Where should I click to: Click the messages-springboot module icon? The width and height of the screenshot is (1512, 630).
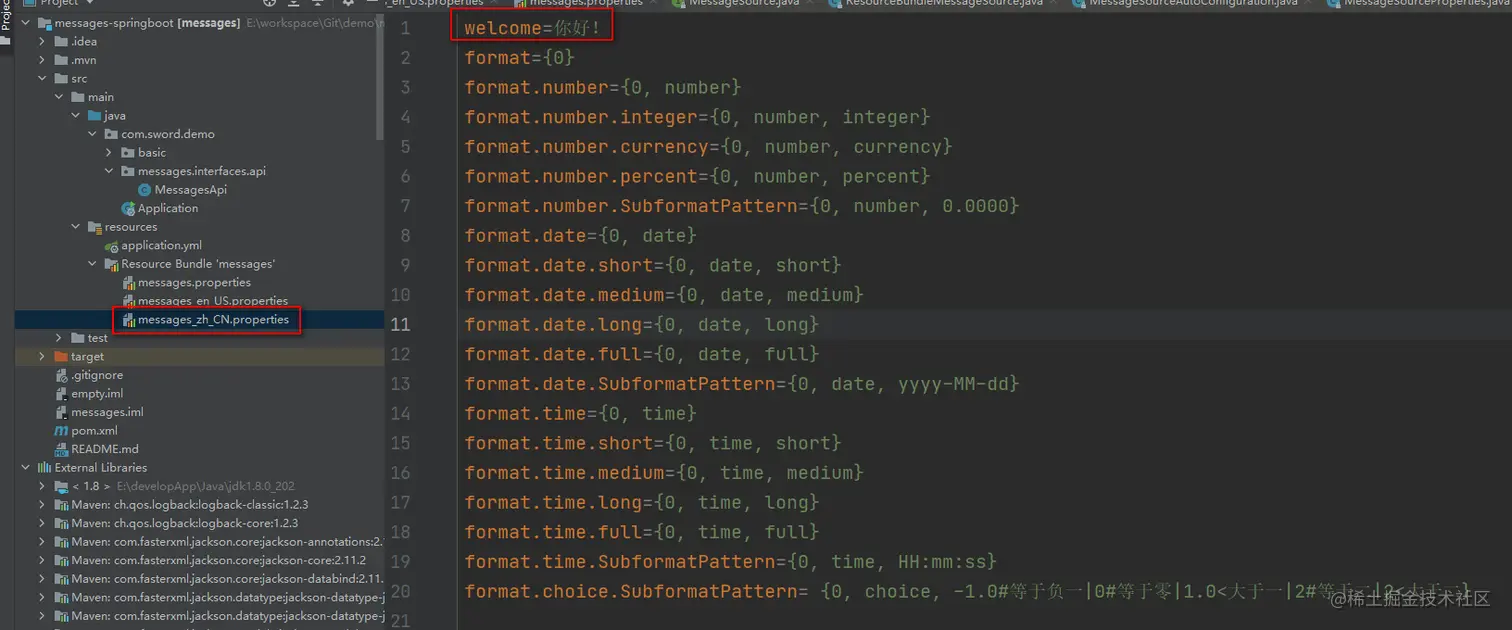point(44,23)
